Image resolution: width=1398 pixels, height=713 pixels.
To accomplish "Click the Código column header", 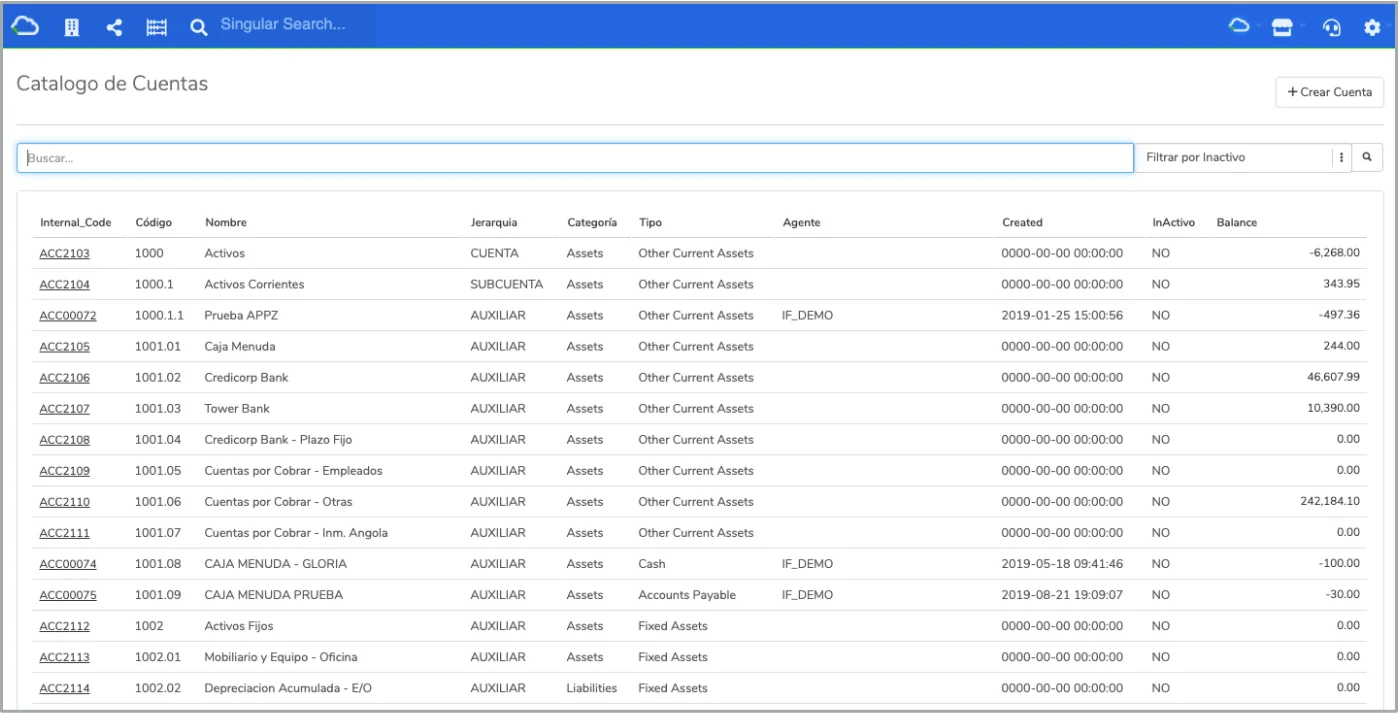I will pyautogui.click(x=153, y=222).
